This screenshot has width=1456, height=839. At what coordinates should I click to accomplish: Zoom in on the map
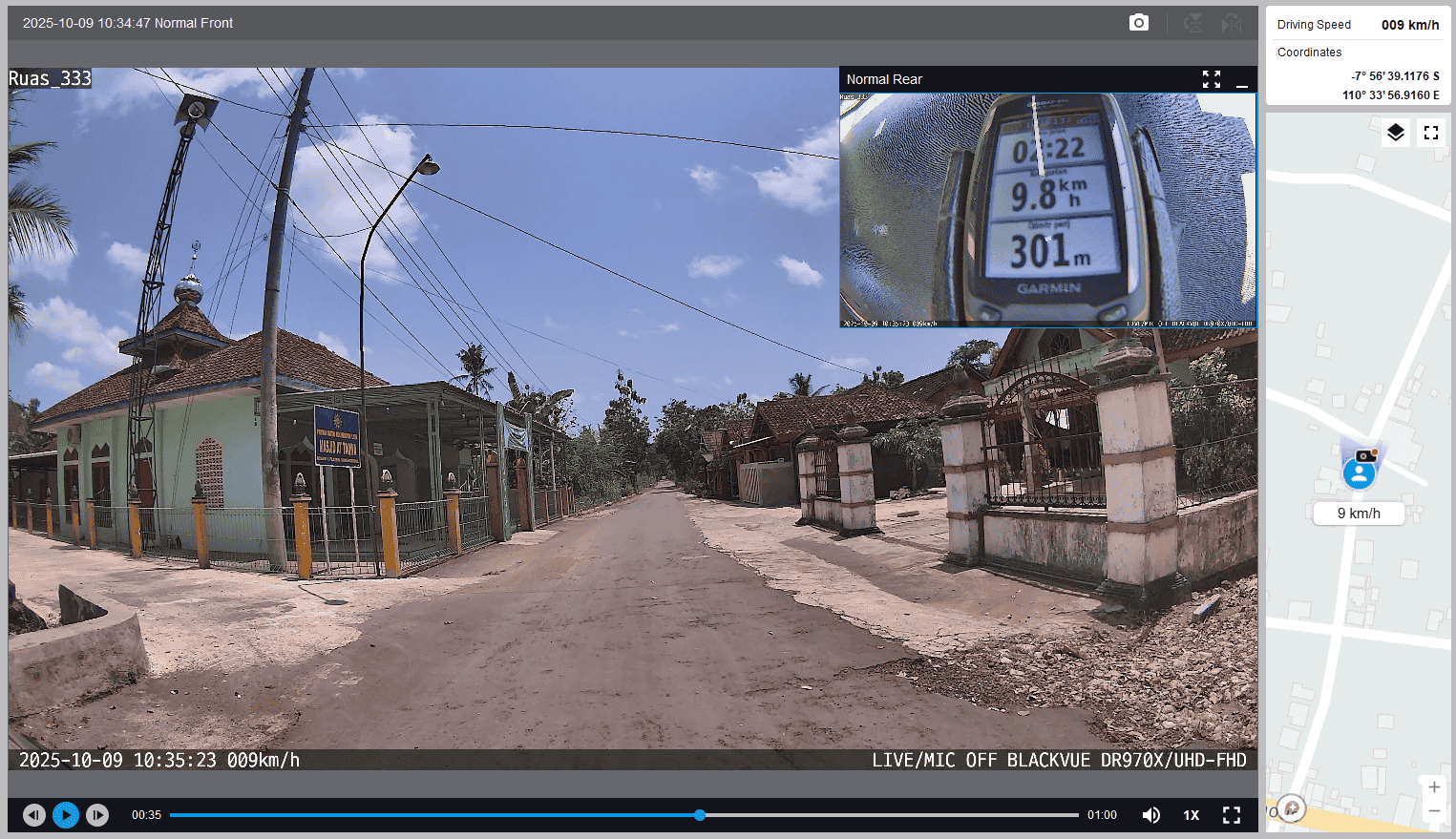click(x=1433, y=787)
